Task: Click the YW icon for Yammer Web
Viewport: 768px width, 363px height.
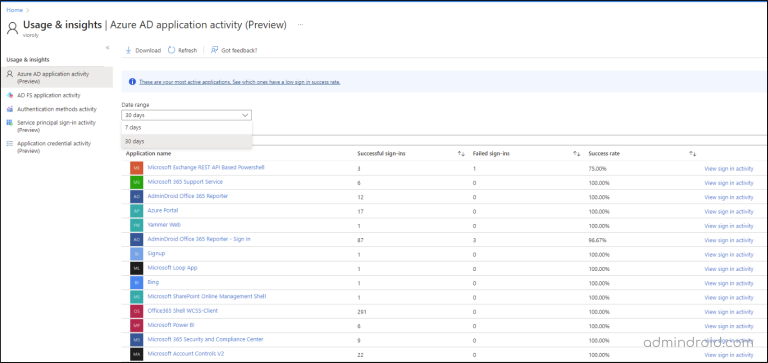Action: coord(137,225)
